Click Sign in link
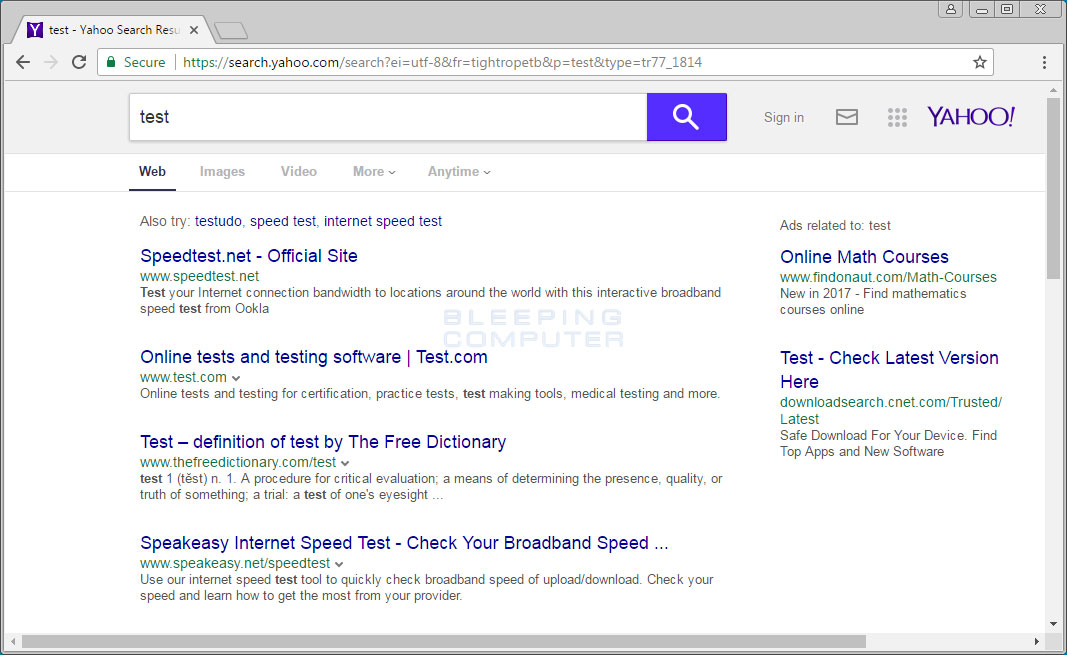The height and width of the screenshot is (655, 1067). (x=783, y=117)
